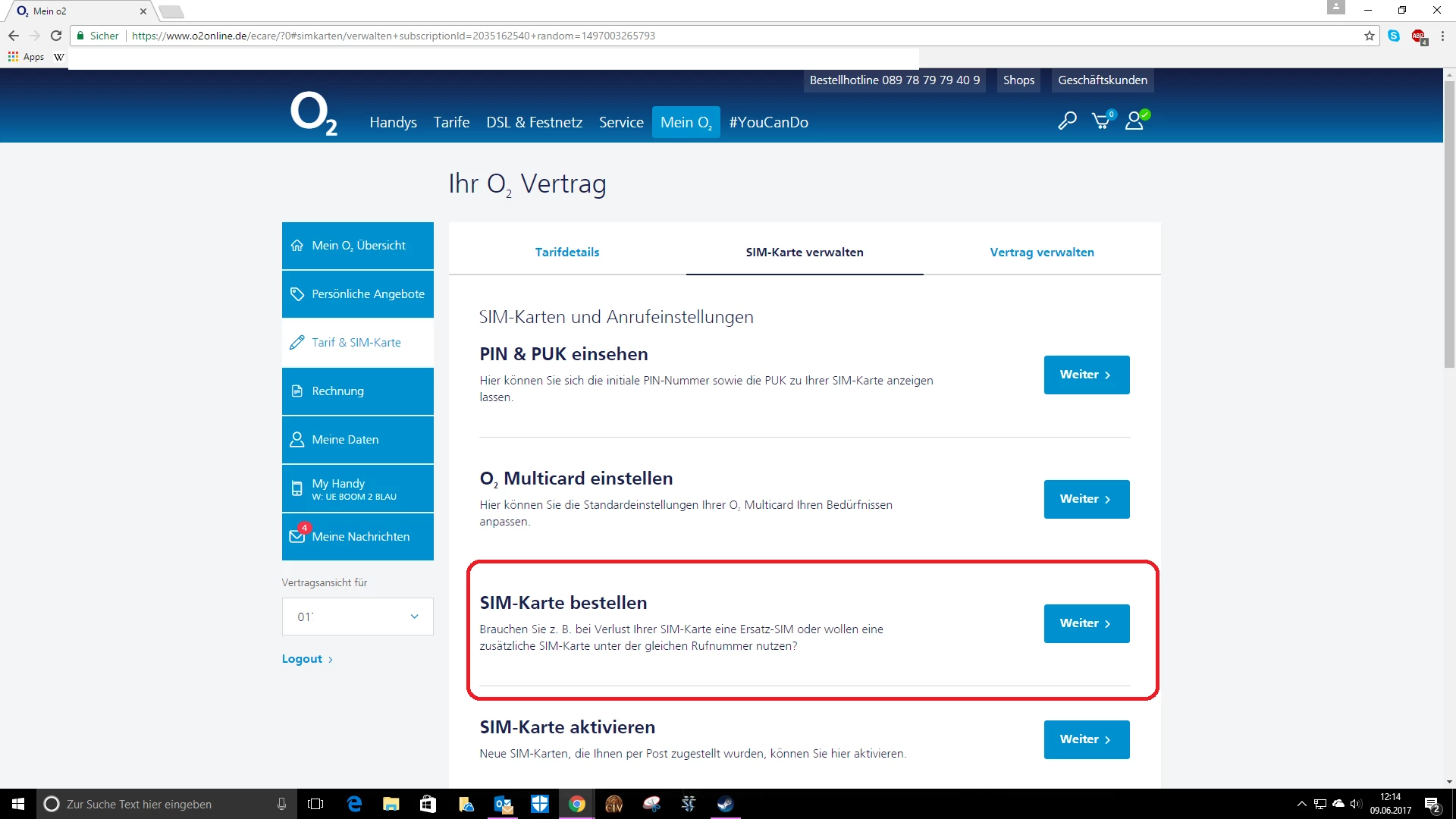Open Skype extension icon in browser toolbar
The height and width of the screenshot is (819, 1456).
[1394, 36]
